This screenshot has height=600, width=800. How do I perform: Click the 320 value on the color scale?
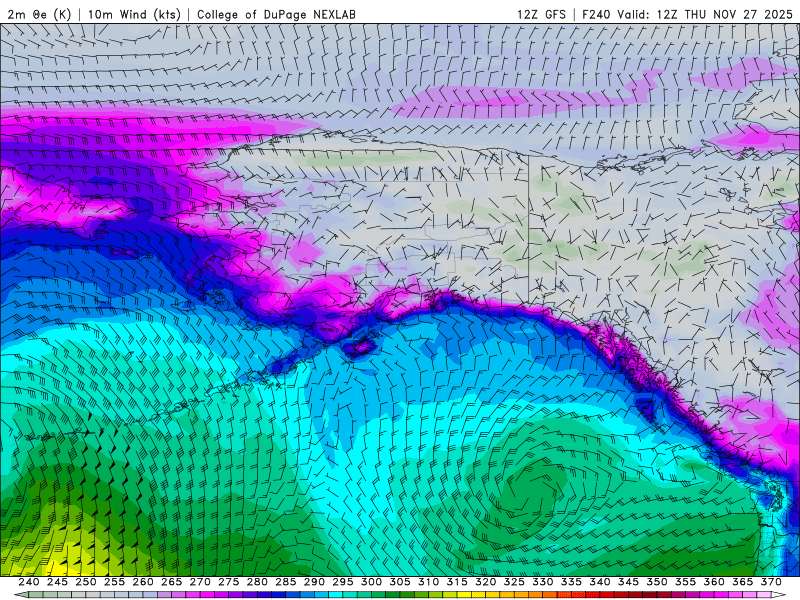(x=486, y=582)
